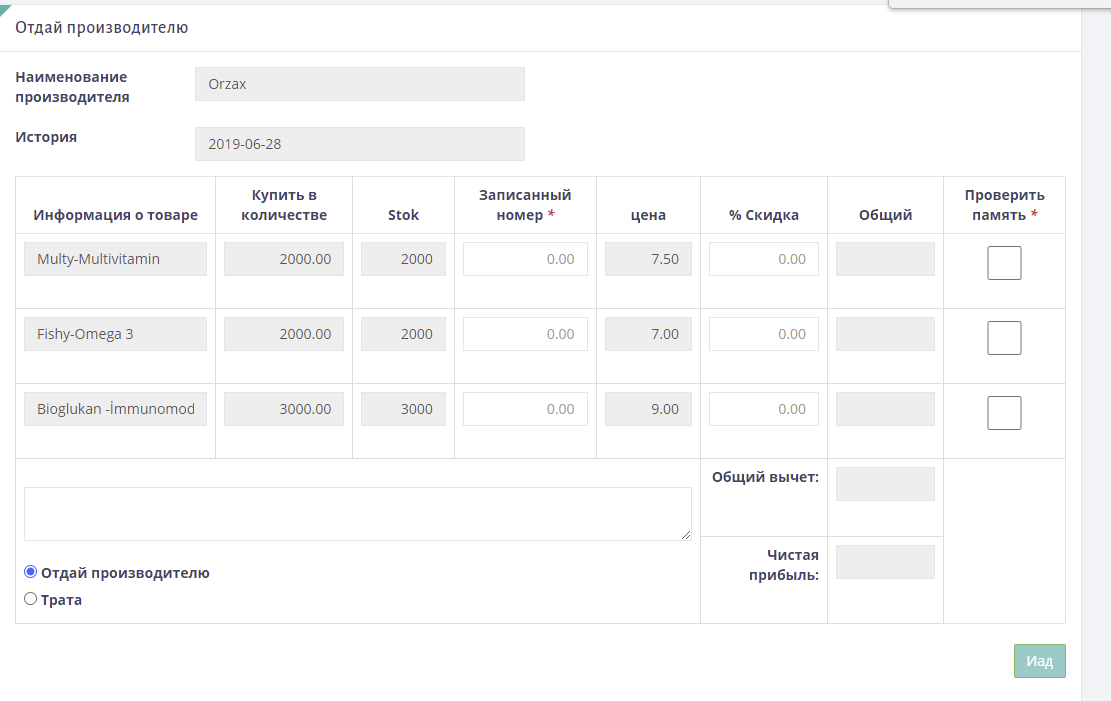The width and height of the screenshot is (1111, 701).
Task: Select the Отдай производителю radio option
Action: [30, 571]
